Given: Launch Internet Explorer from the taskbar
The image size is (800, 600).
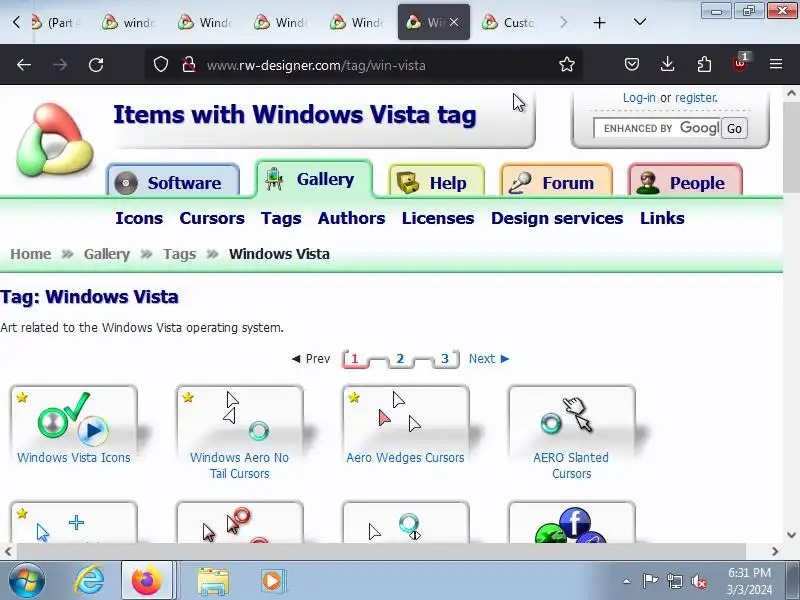Looking at the screenshot, I should 89,581.
